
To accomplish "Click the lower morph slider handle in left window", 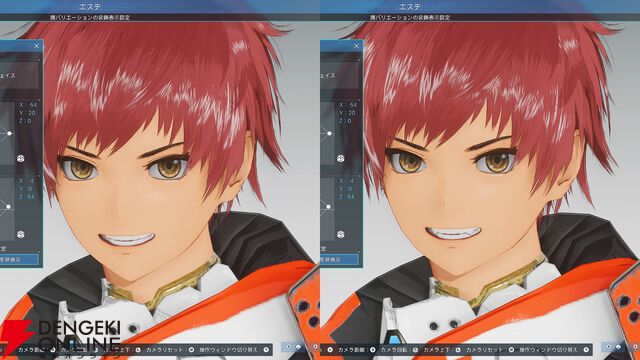I will pyautogui.click(x=9, y=207).
